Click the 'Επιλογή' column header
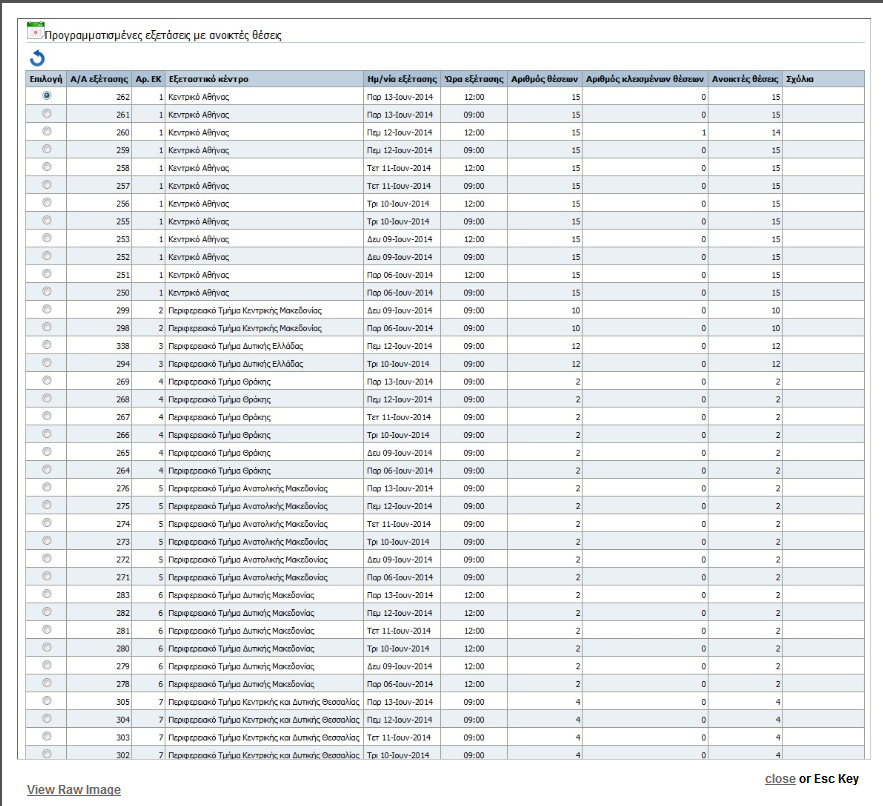 coord(46,79)
